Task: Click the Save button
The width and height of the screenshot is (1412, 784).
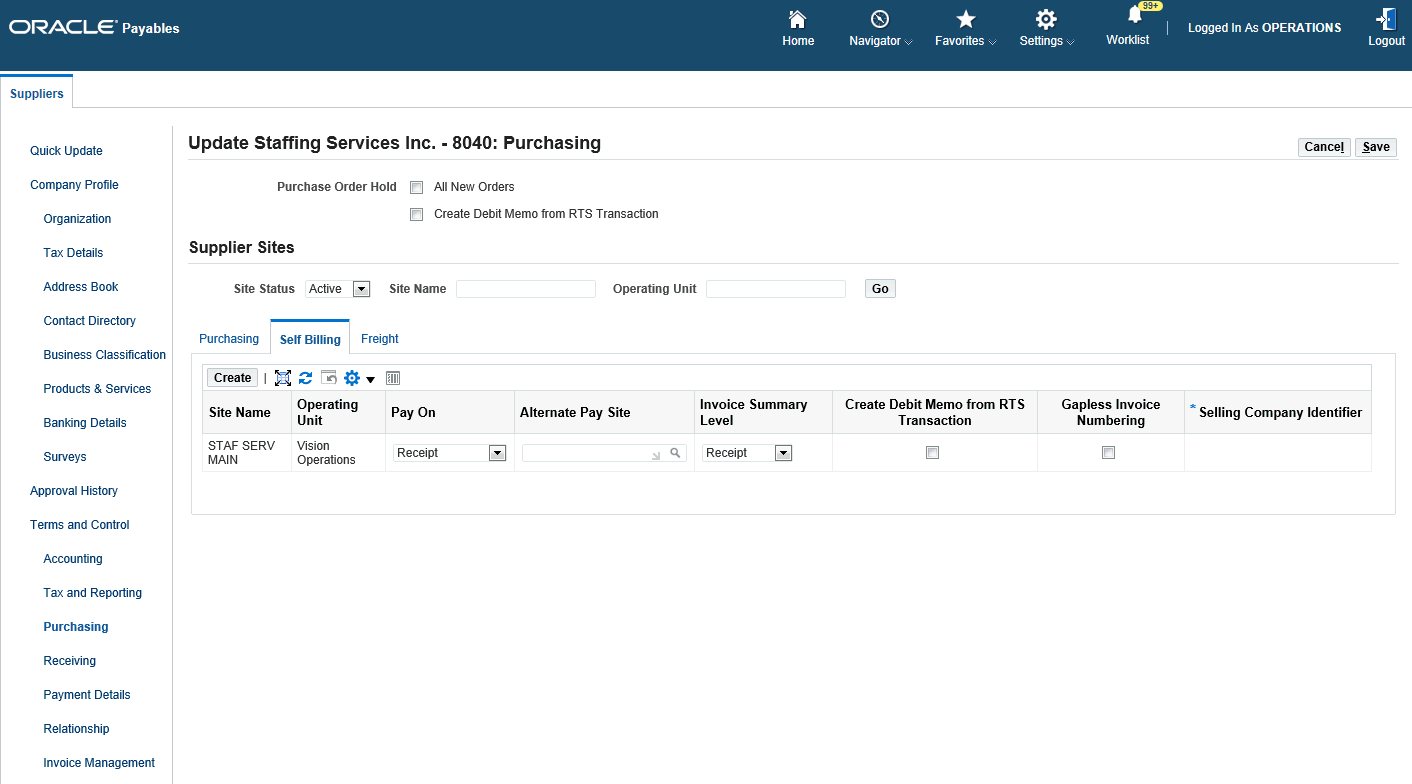Action: coord(1376,147)
